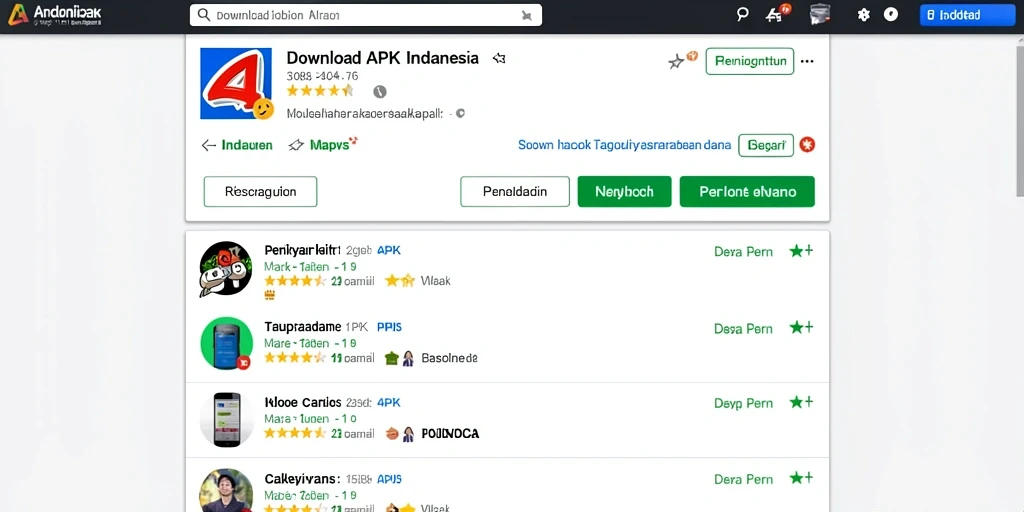This screenshot has width=1024, height=512.
Task: Click the search field magnifier icon
Action: 204,15
